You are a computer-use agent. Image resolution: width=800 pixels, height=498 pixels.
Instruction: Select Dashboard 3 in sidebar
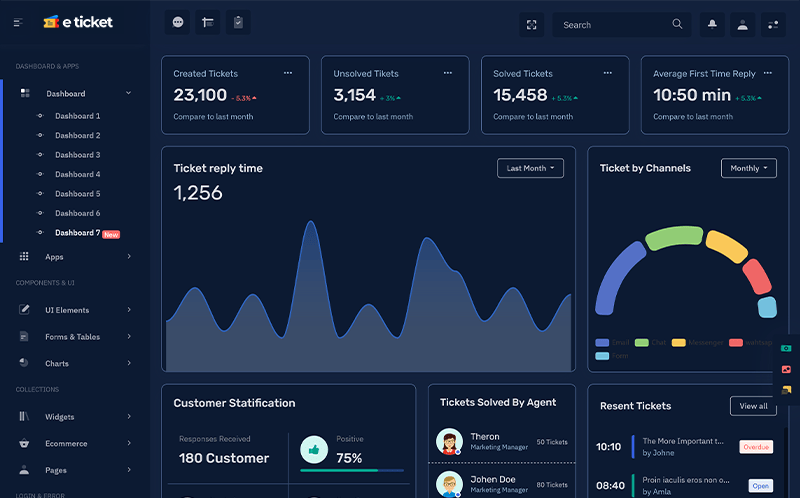(78, 155)
